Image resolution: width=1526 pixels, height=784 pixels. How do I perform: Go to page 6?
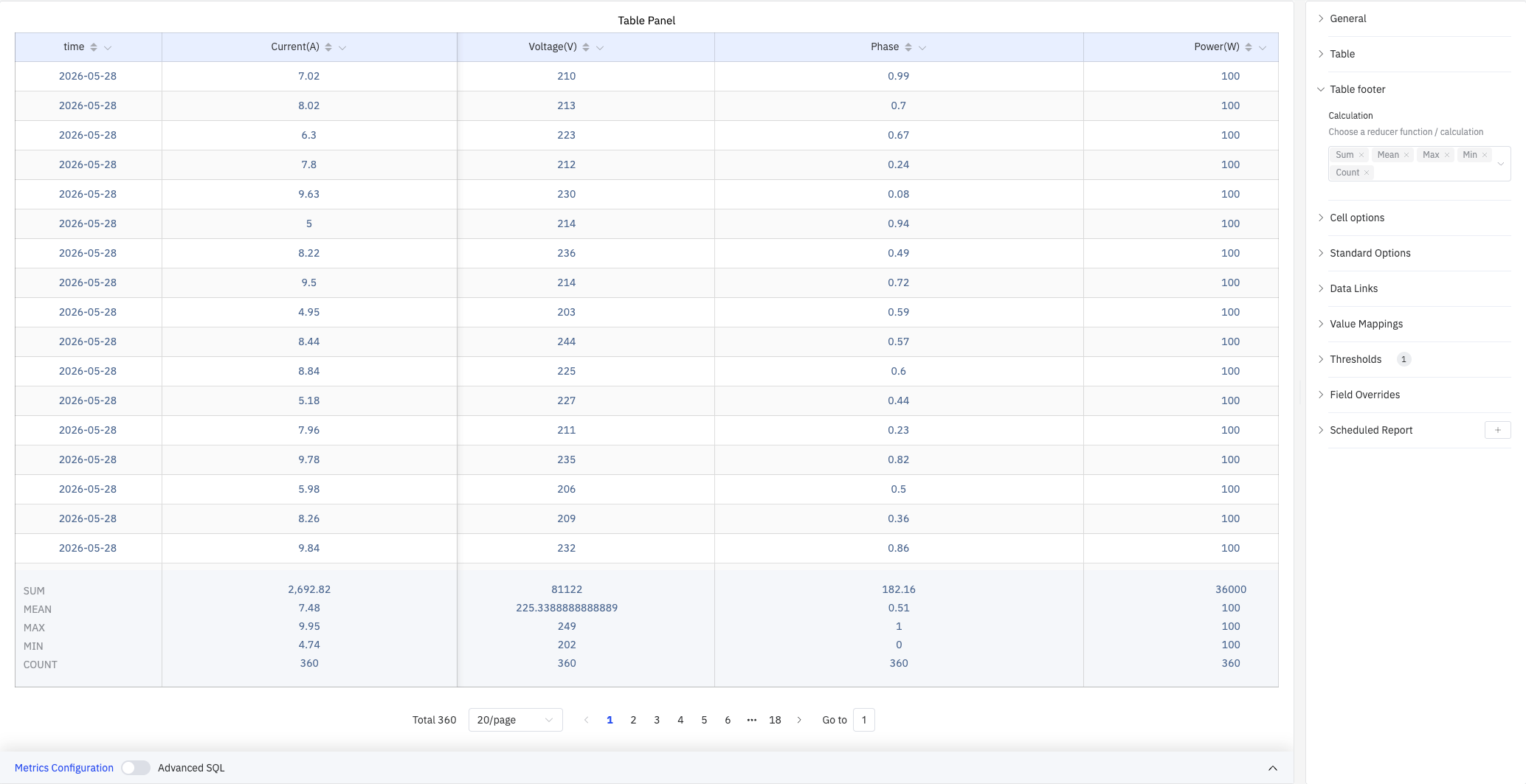[x=728, y=720]
